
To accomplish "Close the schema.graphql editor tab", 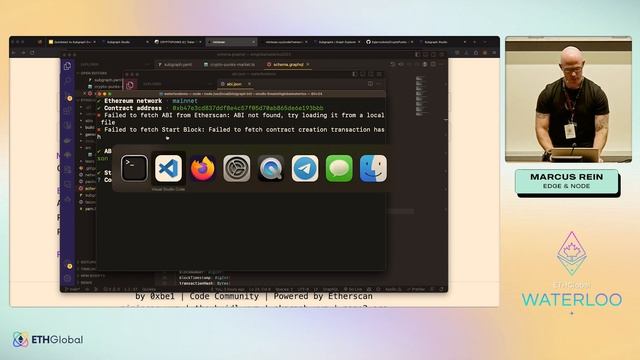I will [308, 64].
